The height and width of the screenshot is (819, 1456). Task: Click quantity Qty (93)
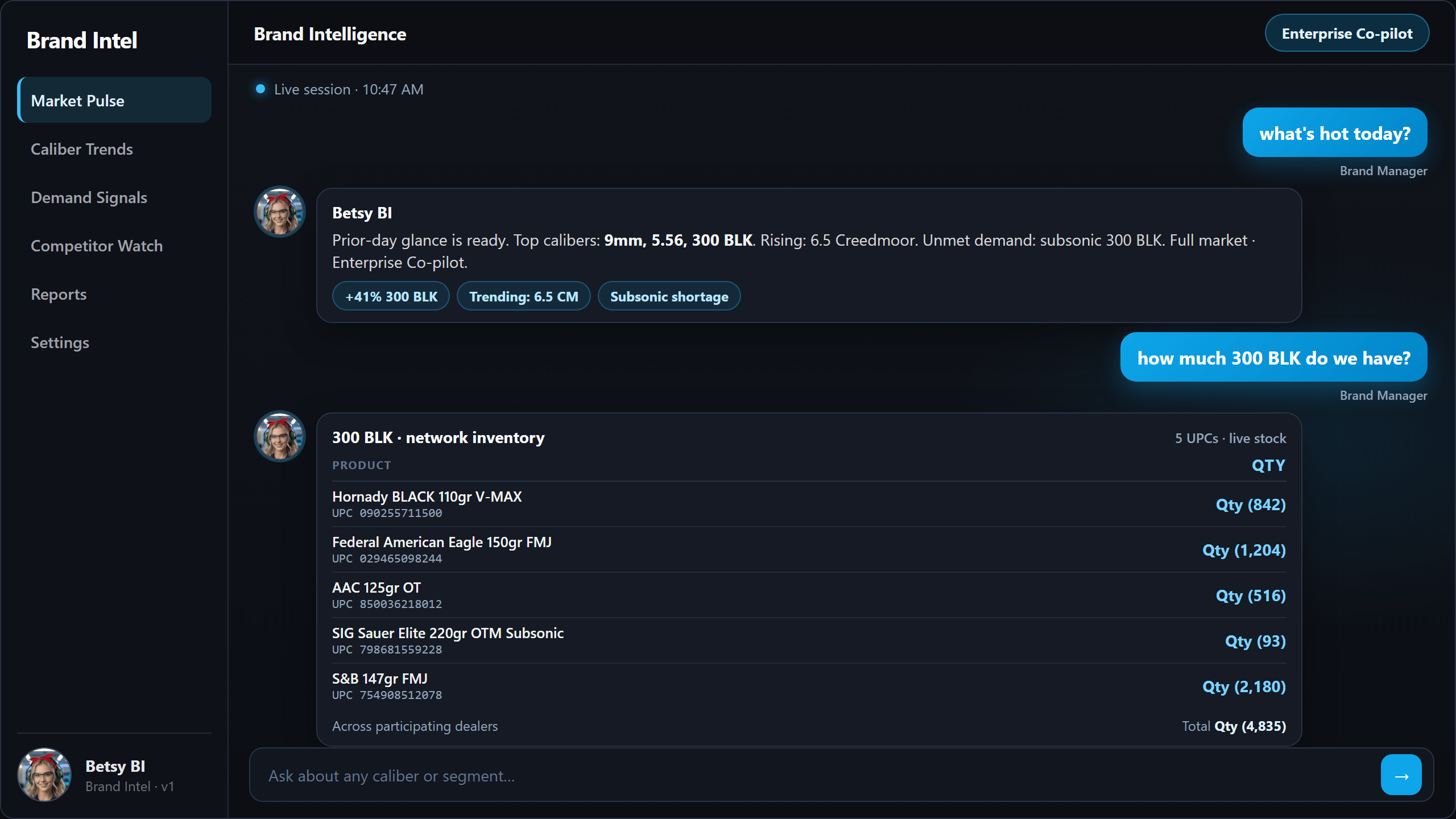[1255, 641]
